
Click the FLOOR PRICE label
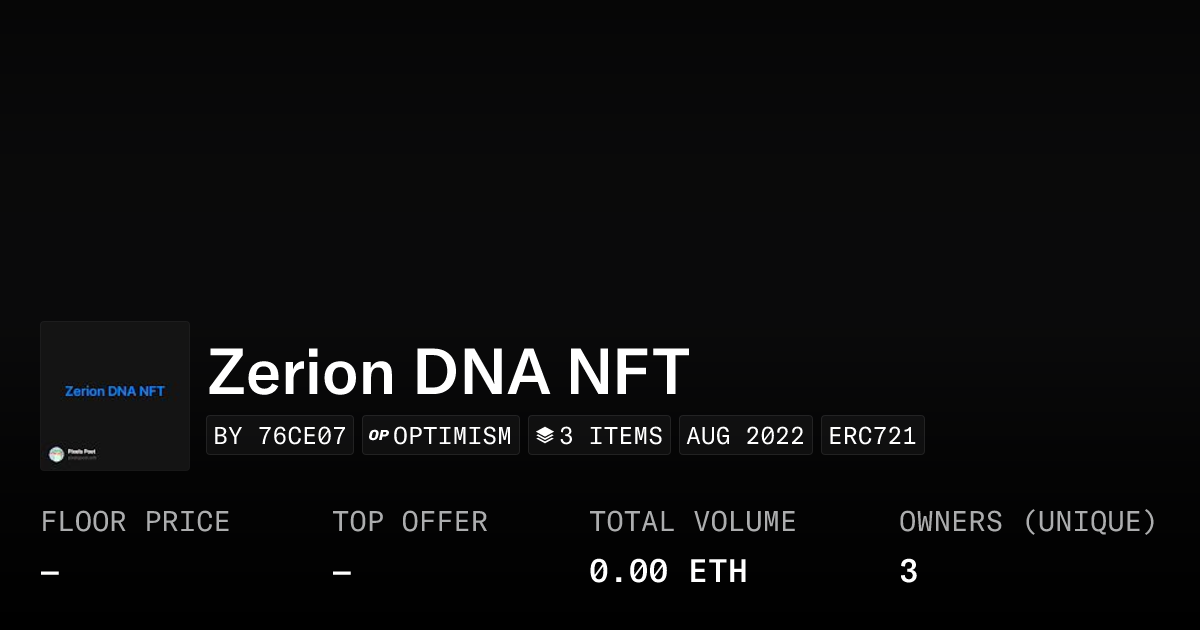135,522
